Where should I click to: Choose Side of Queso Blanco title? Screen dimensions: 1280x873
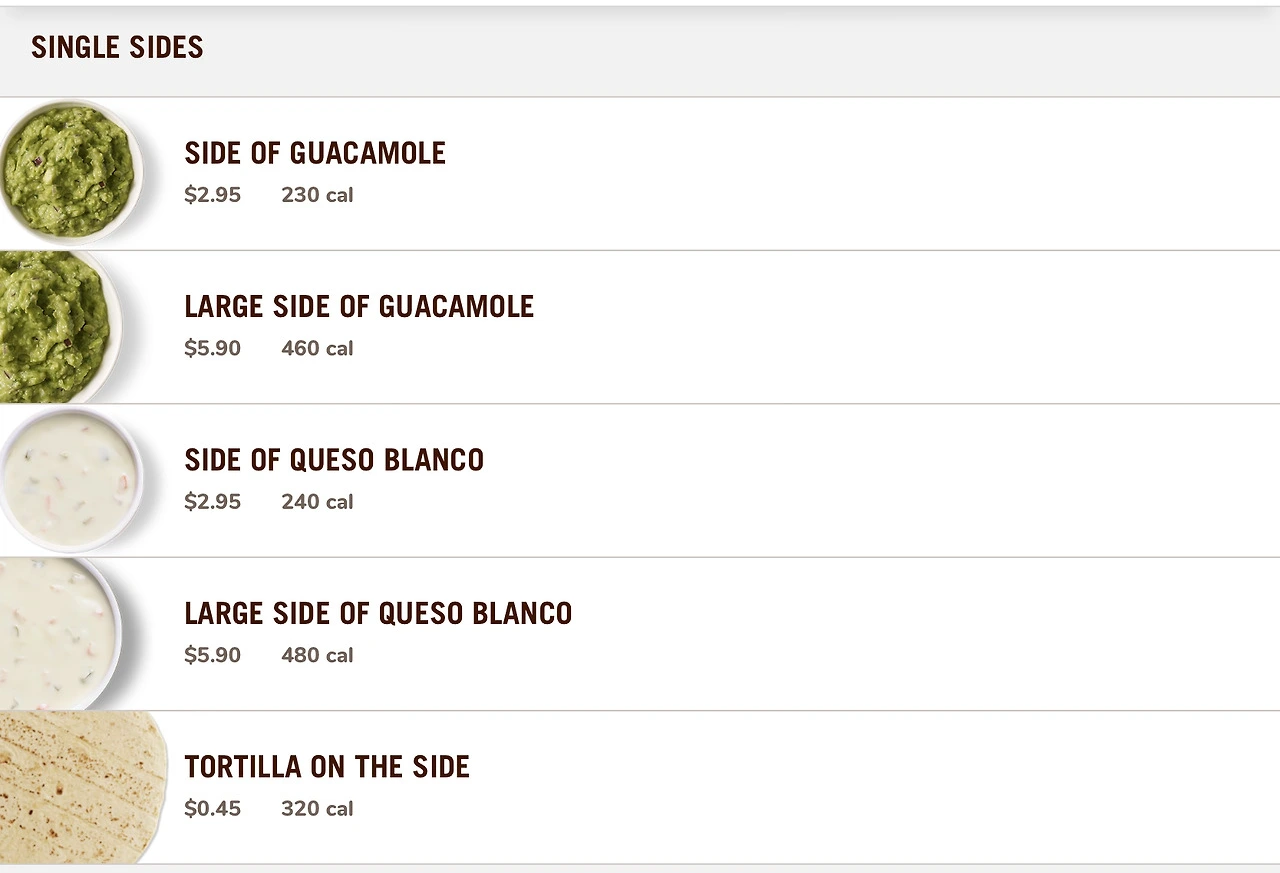(x=334, y=460)
